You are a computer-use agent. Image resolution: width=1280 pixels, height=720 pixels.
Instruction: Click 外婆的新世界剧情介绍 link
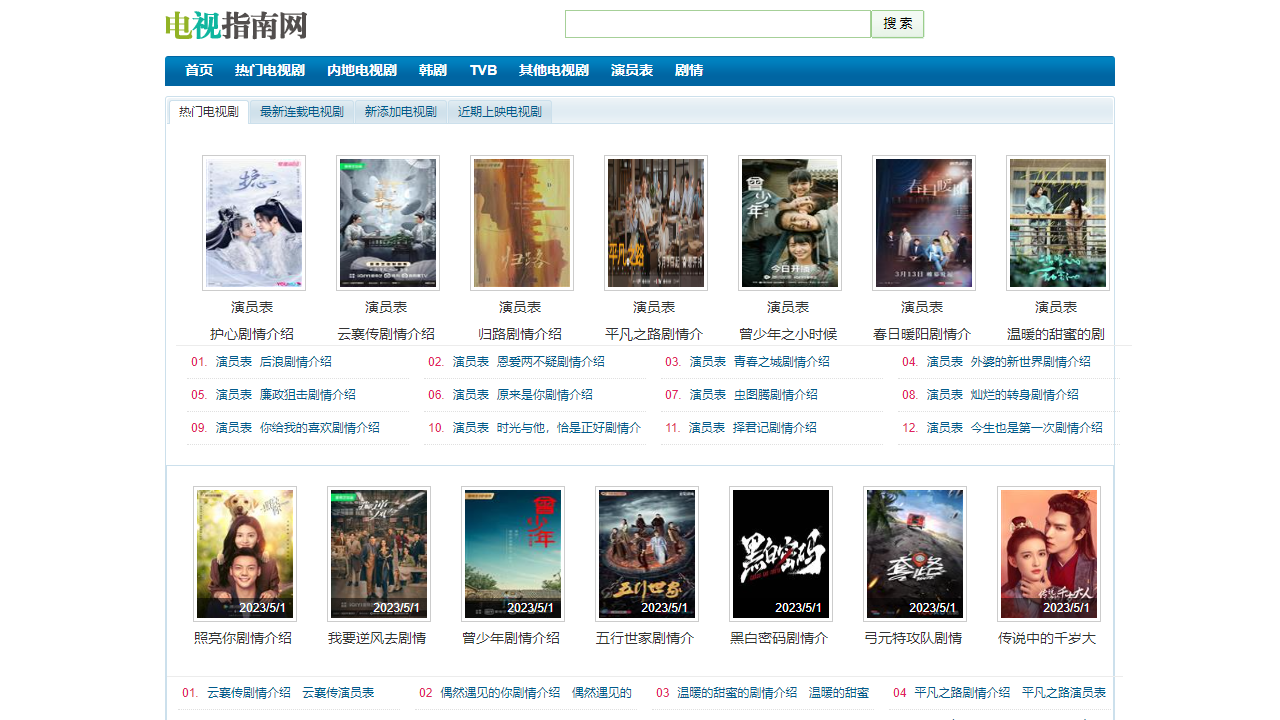[x=1030, y=362]
